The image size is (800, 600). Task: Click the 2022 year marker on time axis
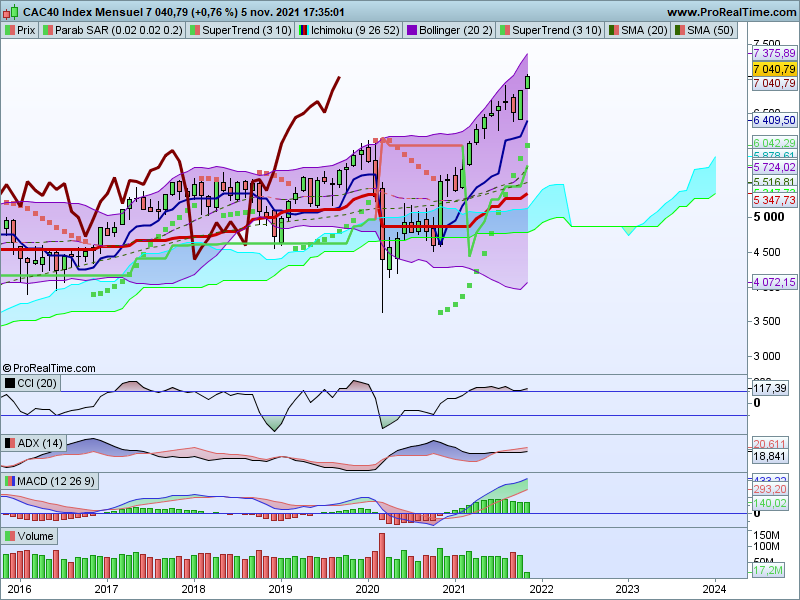(x=541, y=589)
